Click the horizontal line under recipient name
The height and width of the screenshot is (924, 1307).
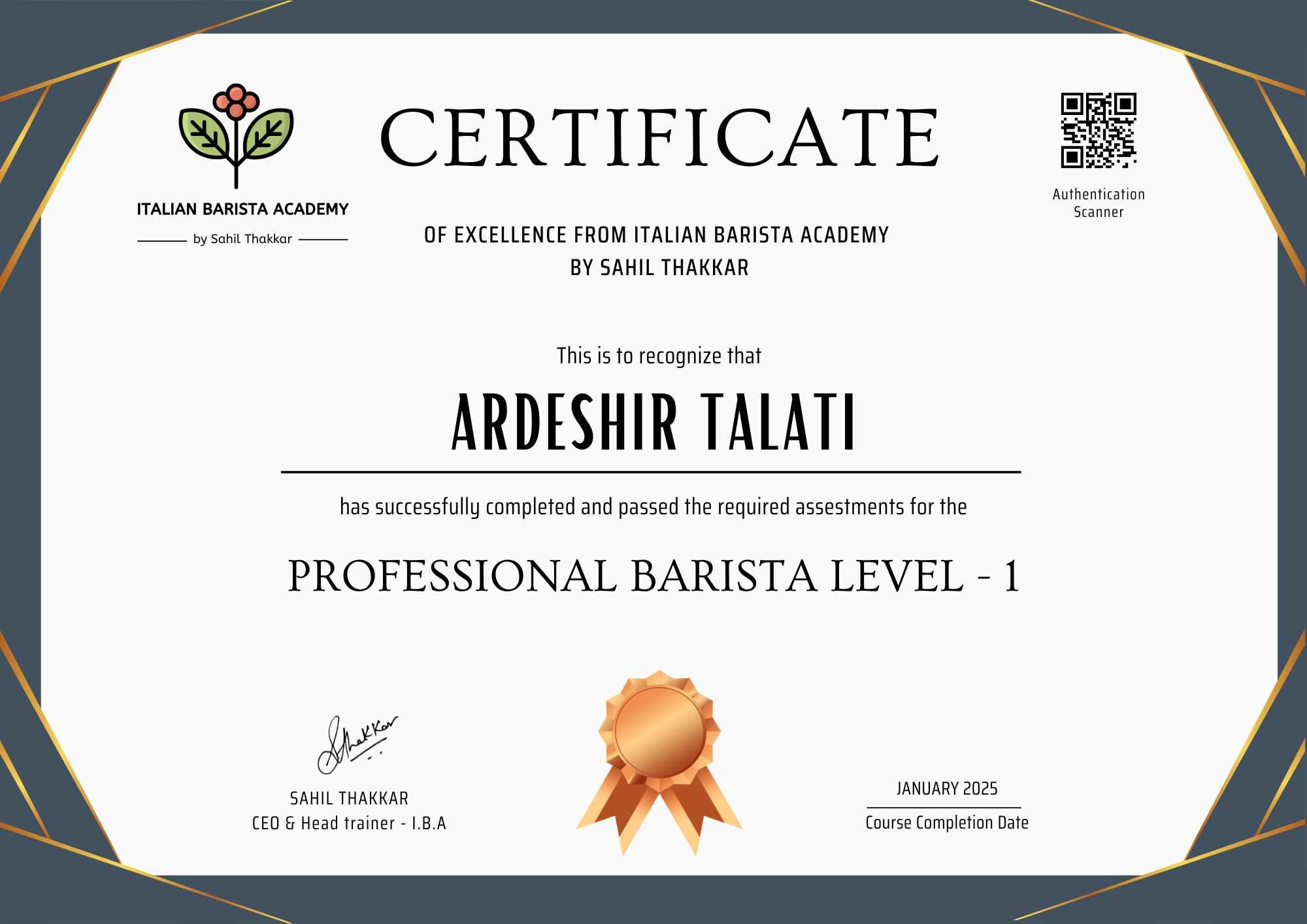point(651,471)
